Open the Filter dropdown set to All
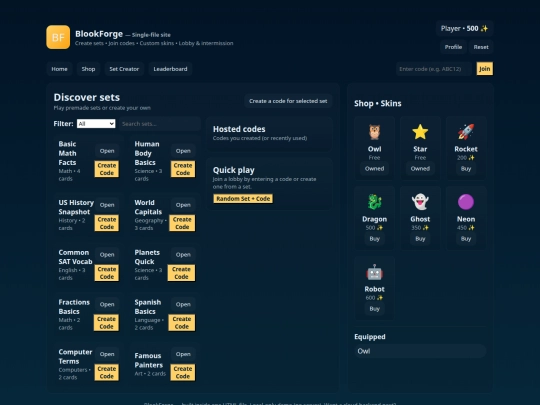 [x=96, y=124]
